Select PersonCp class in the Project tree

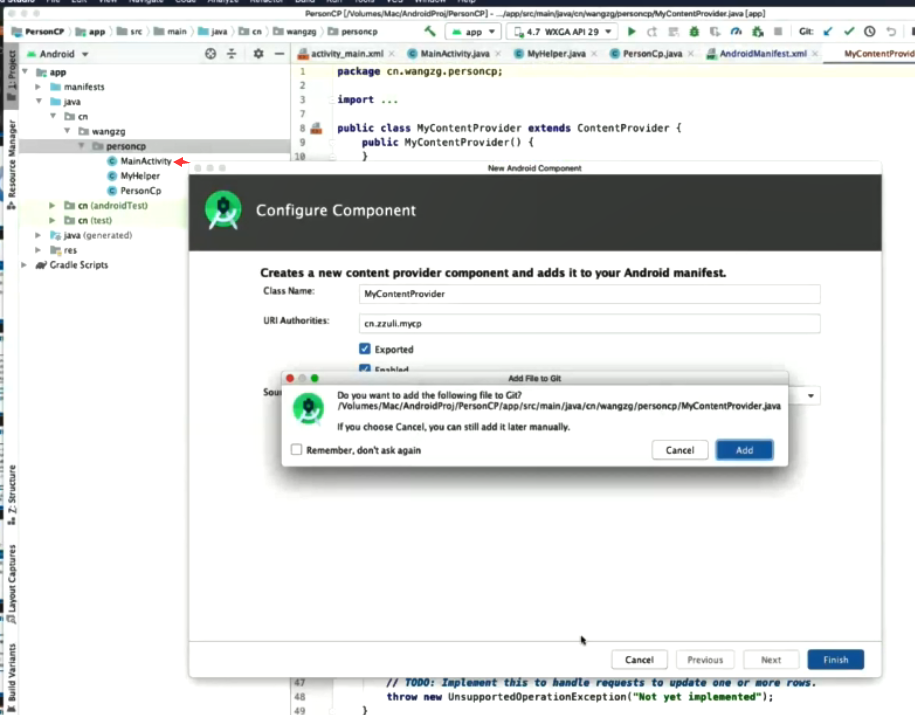point(141,190)
